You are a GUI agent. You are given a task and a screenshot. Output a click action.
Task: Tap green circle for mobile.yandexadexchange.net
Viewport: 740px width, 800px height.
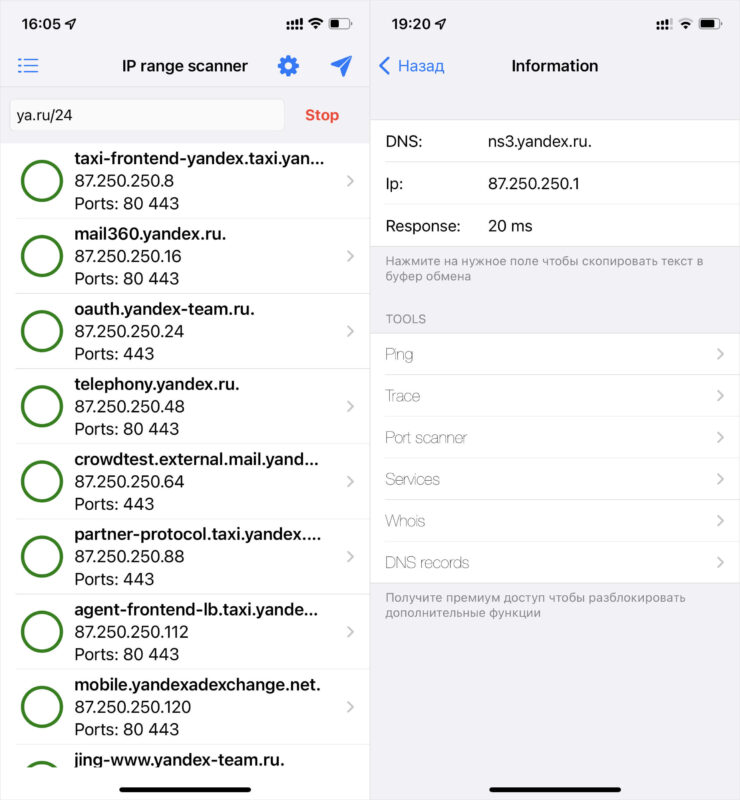point(42,707)
